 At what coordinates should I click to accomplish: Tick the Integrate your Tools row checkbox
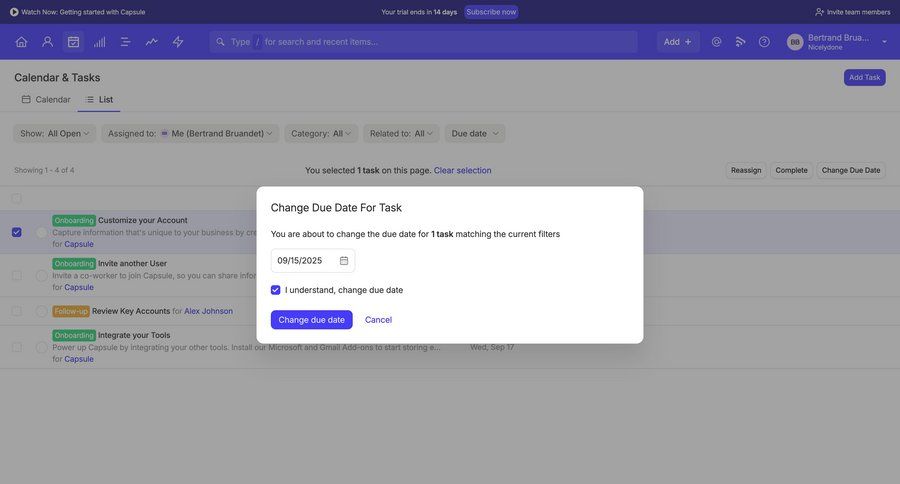coord(17,347)
